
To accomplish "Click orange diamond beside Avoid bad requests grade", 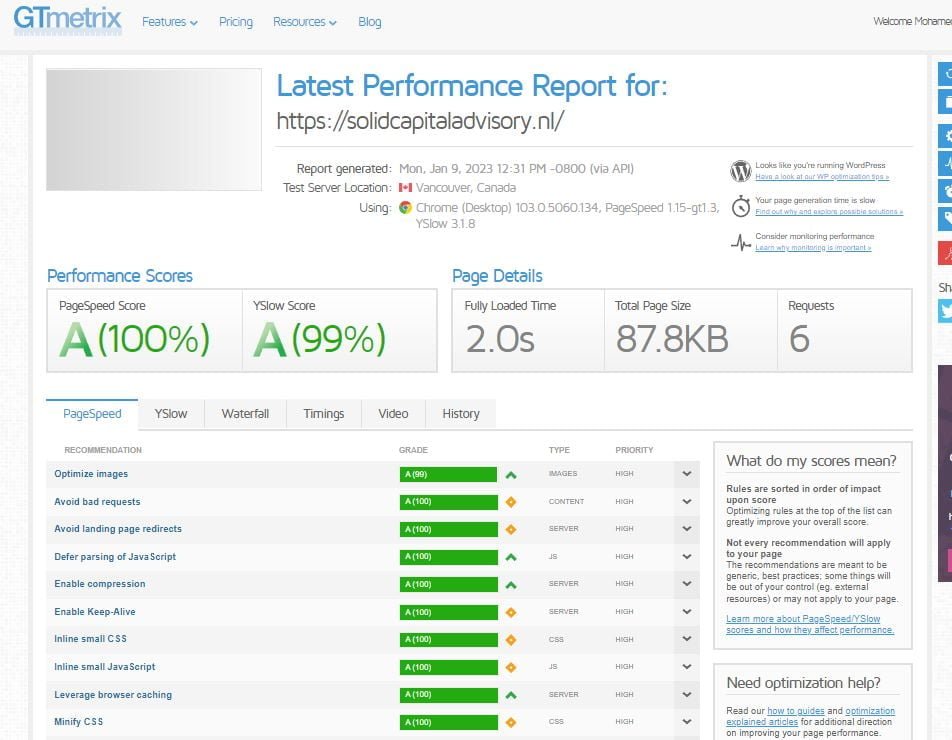I will pyautogui.click(x=511, y=502).
